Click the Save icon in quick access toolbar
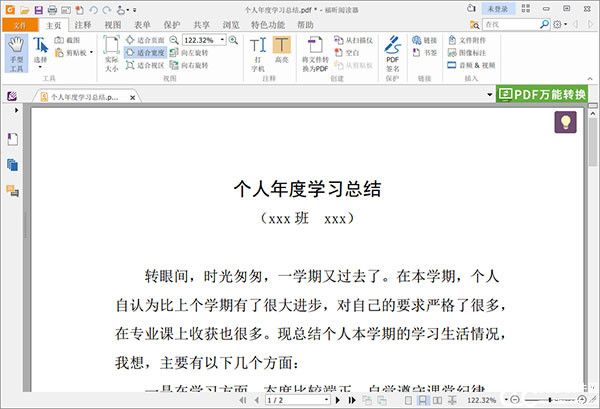This screenshot has height=409, width=600. click(x=38, y=10)
